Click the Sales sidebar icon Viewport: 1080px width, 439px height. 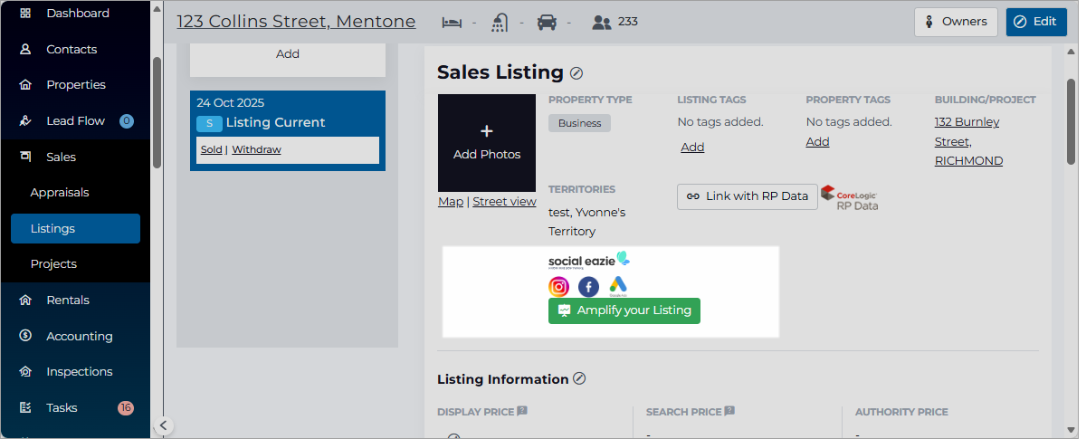click(25, 156)
